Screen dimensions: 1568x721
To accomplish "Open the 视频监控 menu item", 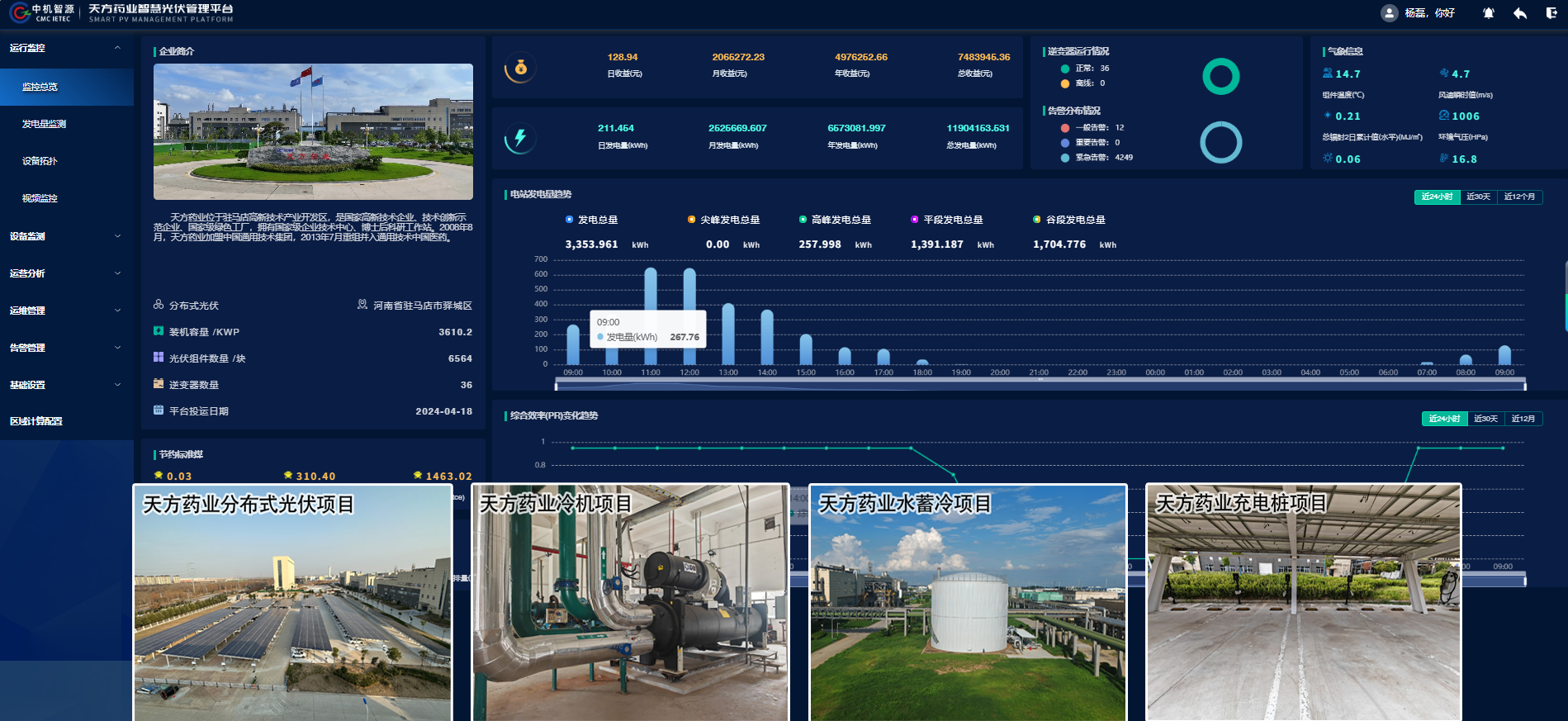I will [x=40, y=198].
